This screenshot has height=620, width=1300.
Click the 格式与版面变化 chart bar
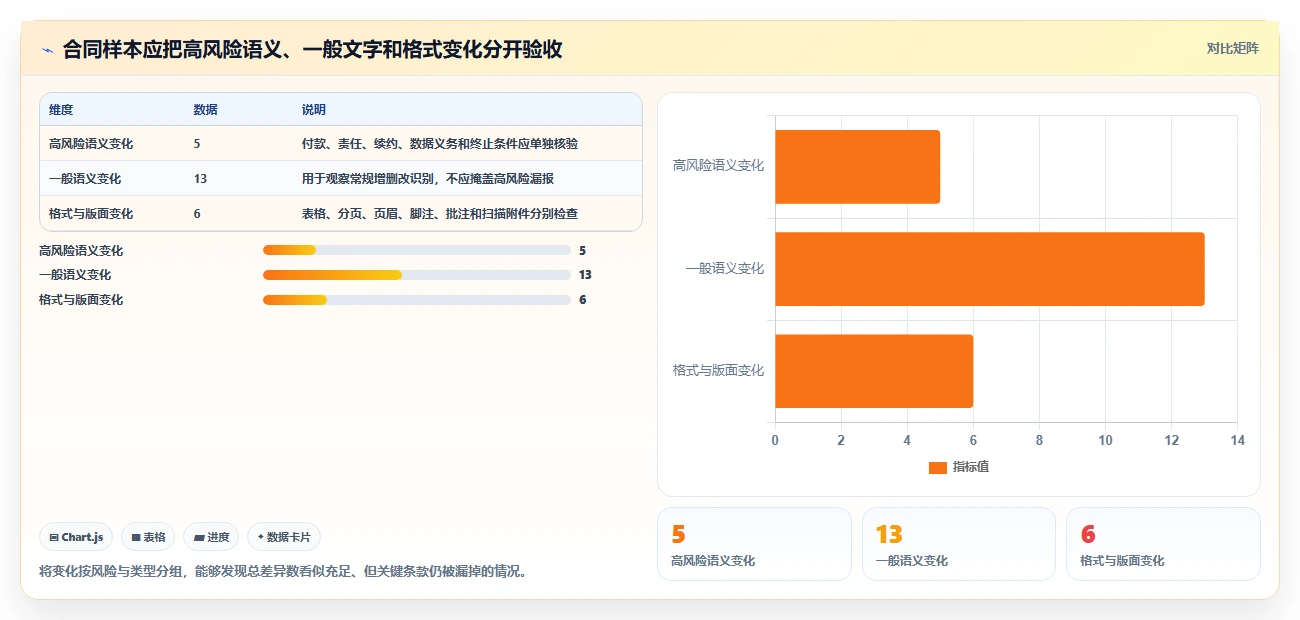[x=874, y=371]
